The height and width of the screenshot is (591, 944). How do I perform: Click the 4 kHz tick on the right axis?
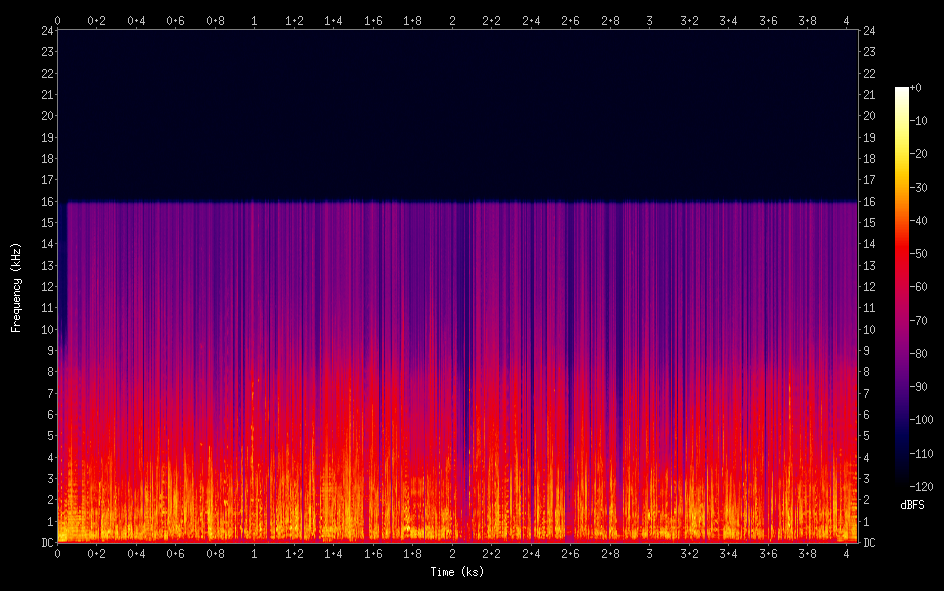tap(866, 457)
